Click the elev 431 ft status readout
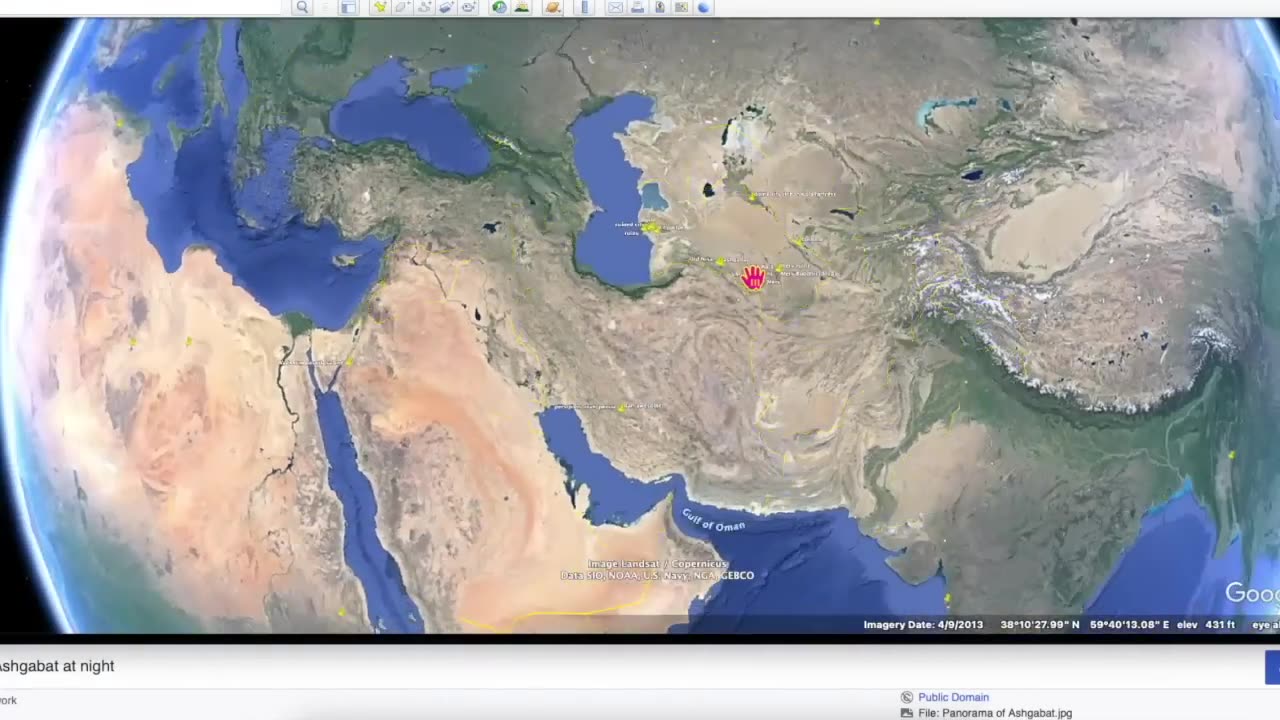 [1206, 625]
